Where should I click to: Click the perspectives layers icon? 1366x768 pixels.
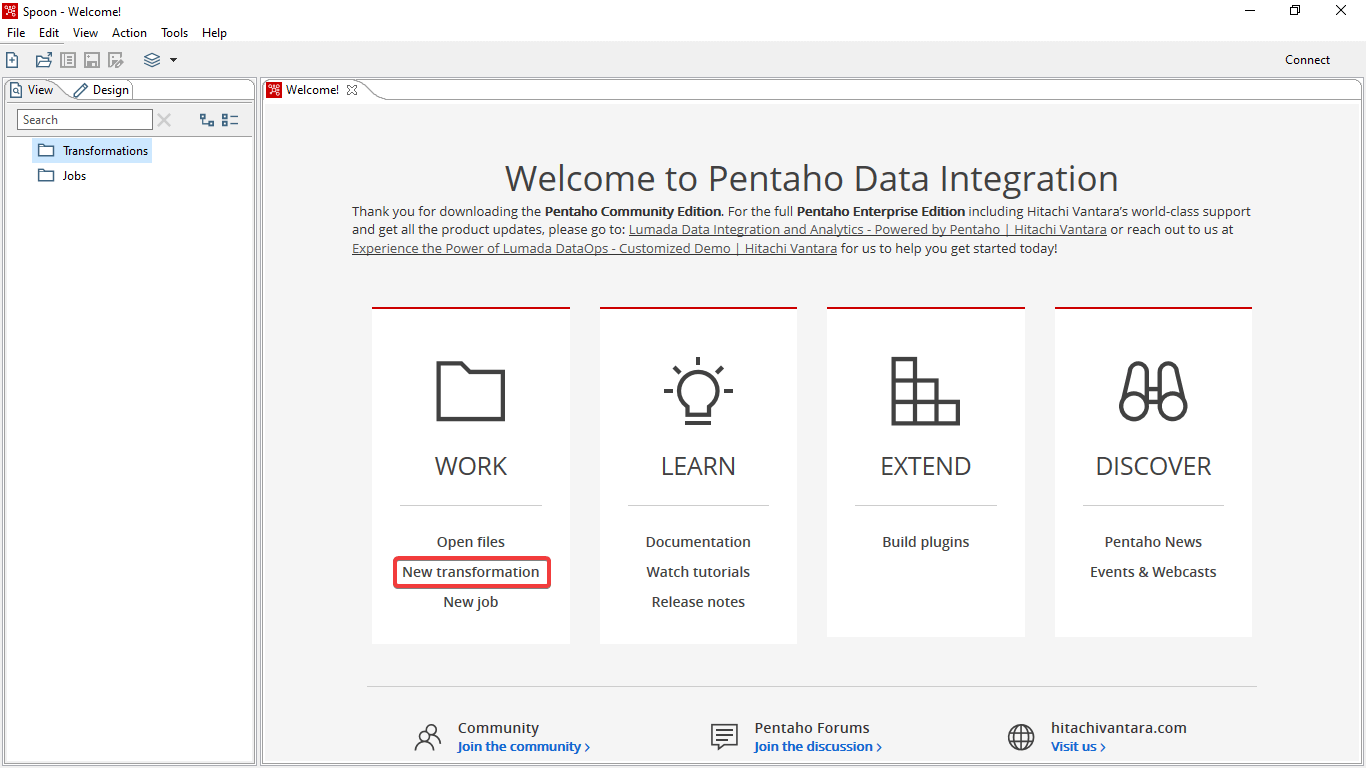pos(152,60)
